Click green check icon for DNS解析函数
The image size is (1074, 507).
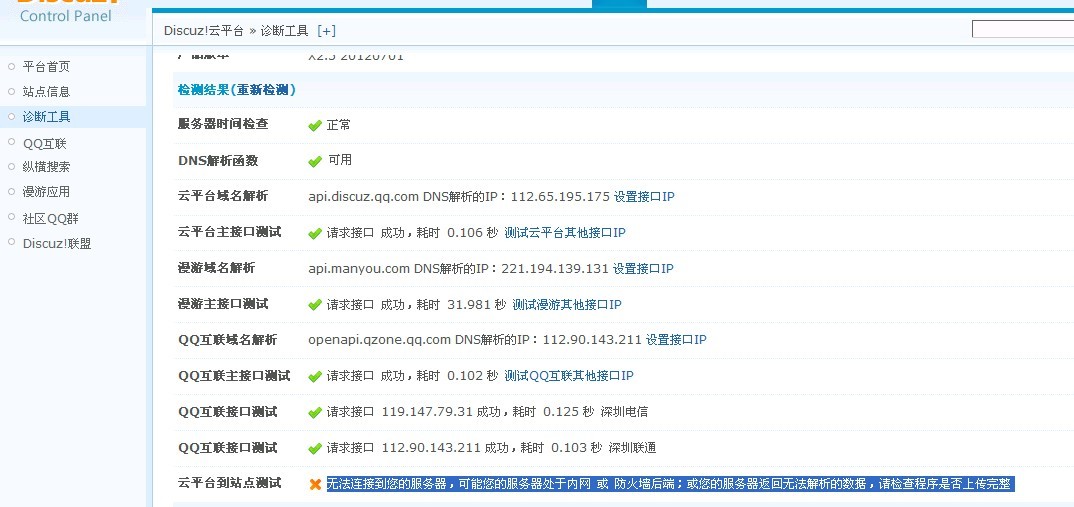[x=315, y=161]
